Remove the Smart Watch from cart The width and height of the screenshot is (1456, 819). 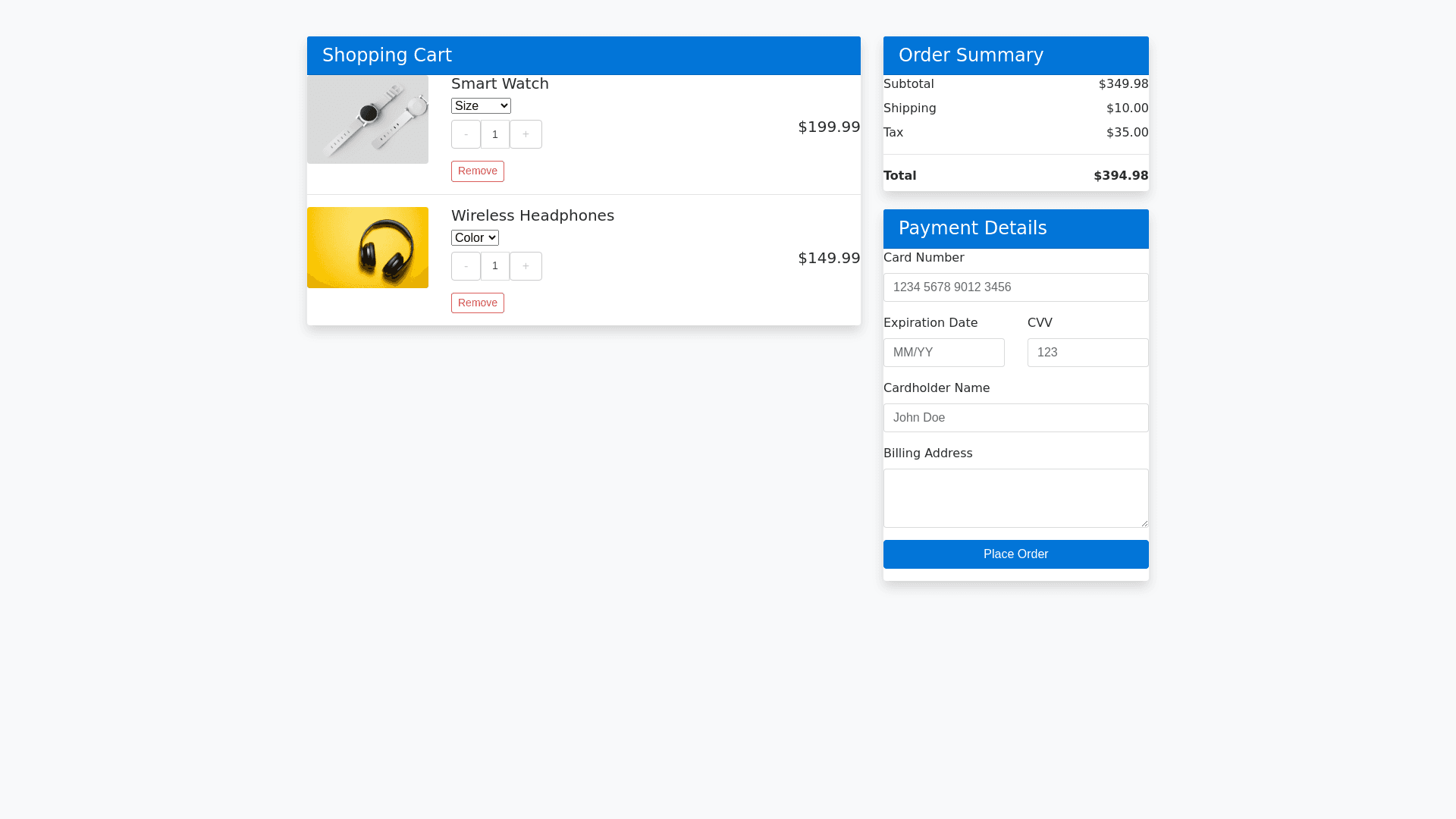[x=477, y=171]
